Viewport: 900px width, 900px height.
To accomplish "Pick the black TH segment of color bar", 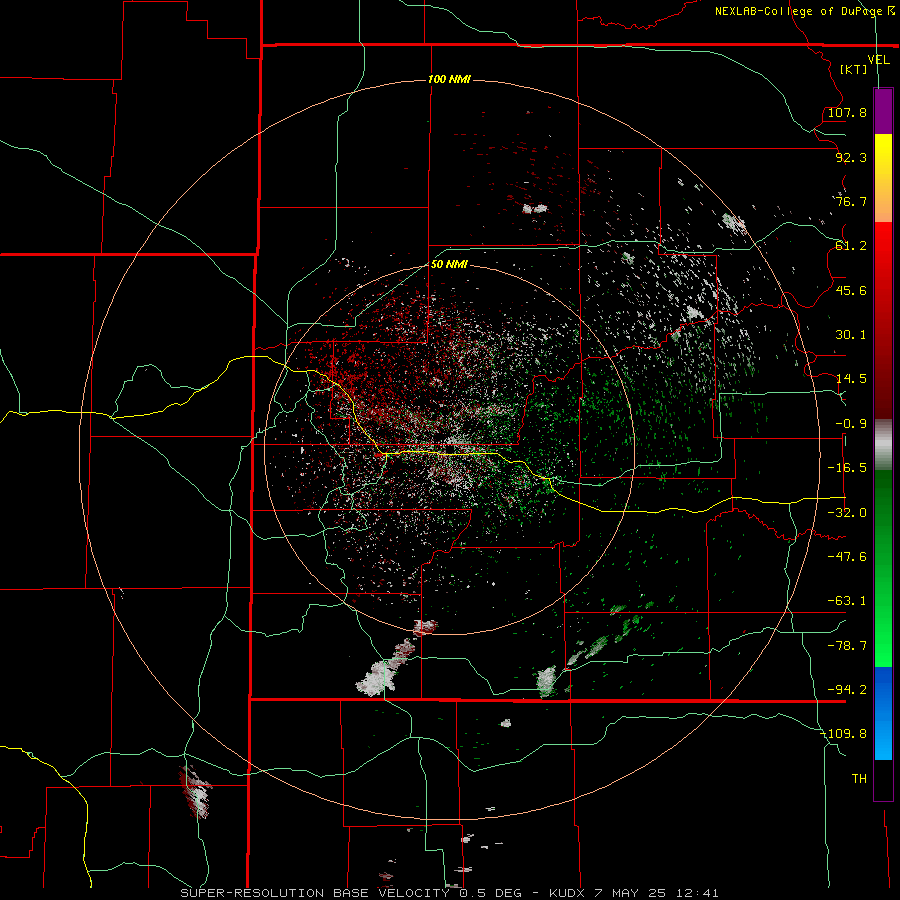I will click(x=883, y=780).
